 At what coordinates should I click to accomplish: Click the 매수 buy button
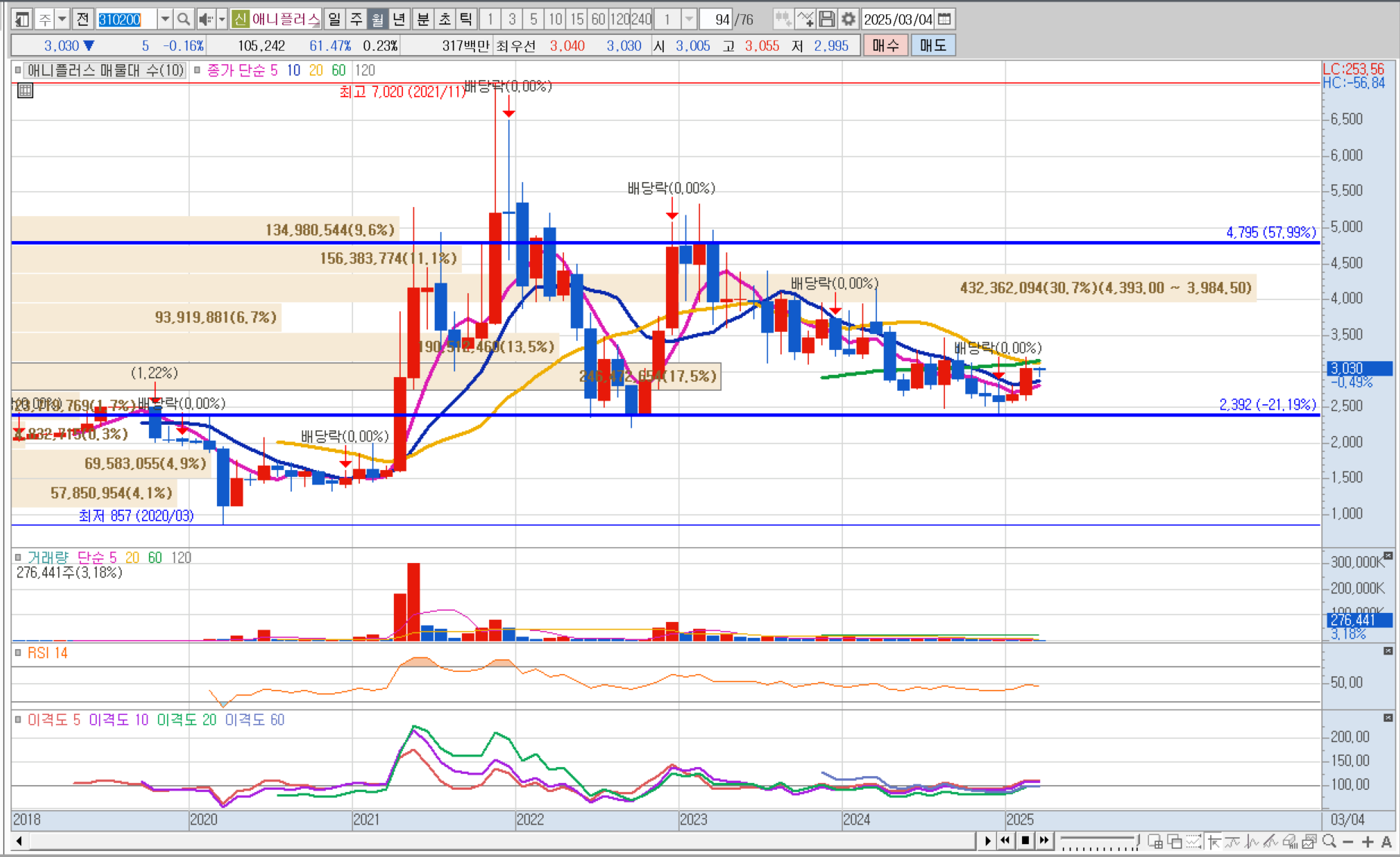click(885, 45)
